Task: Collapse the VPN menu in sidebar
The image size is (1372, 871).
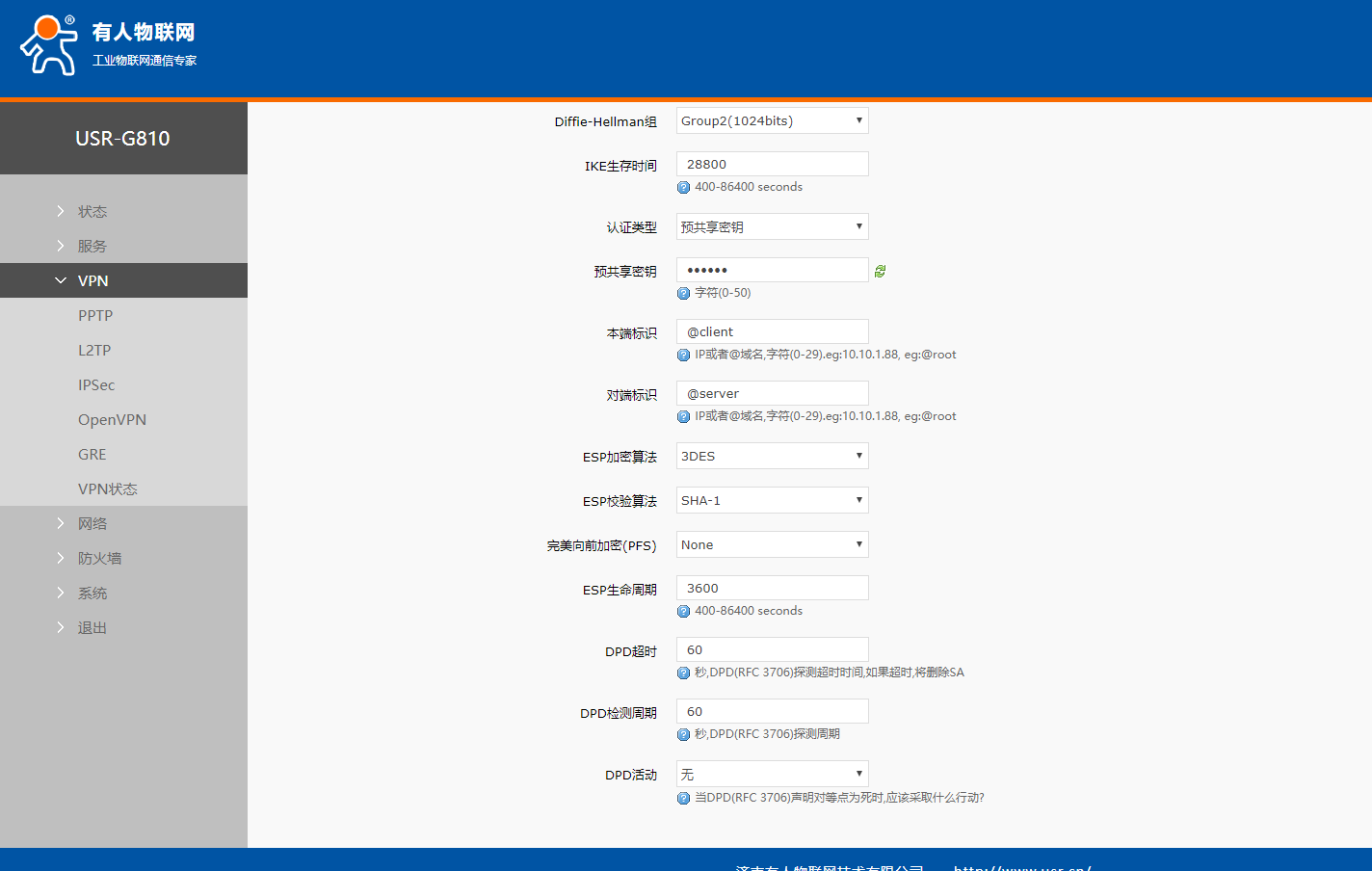Action: point(92,280)
